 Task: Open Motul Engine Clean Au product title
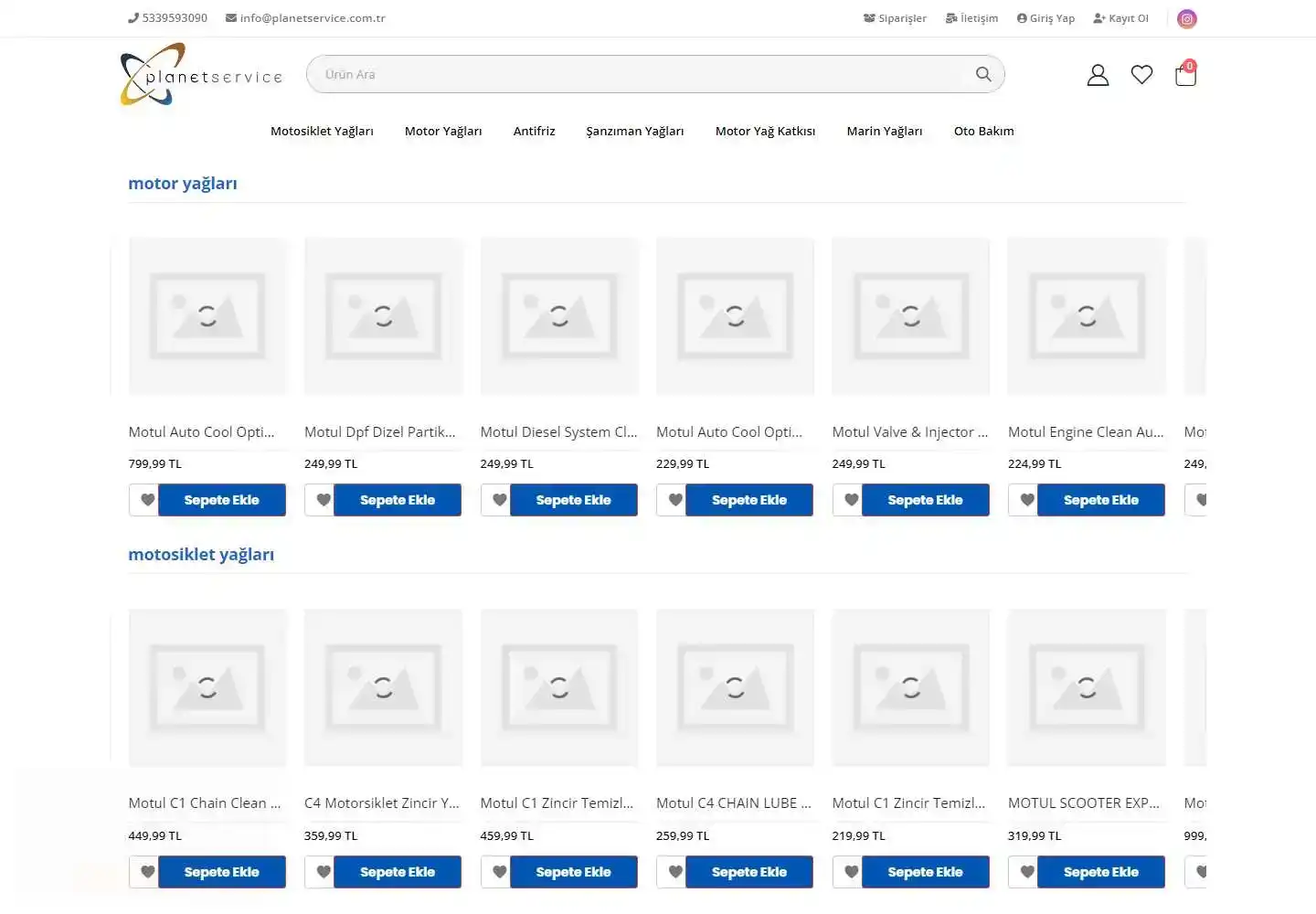pyautogui.click(x=1086, y=432)
